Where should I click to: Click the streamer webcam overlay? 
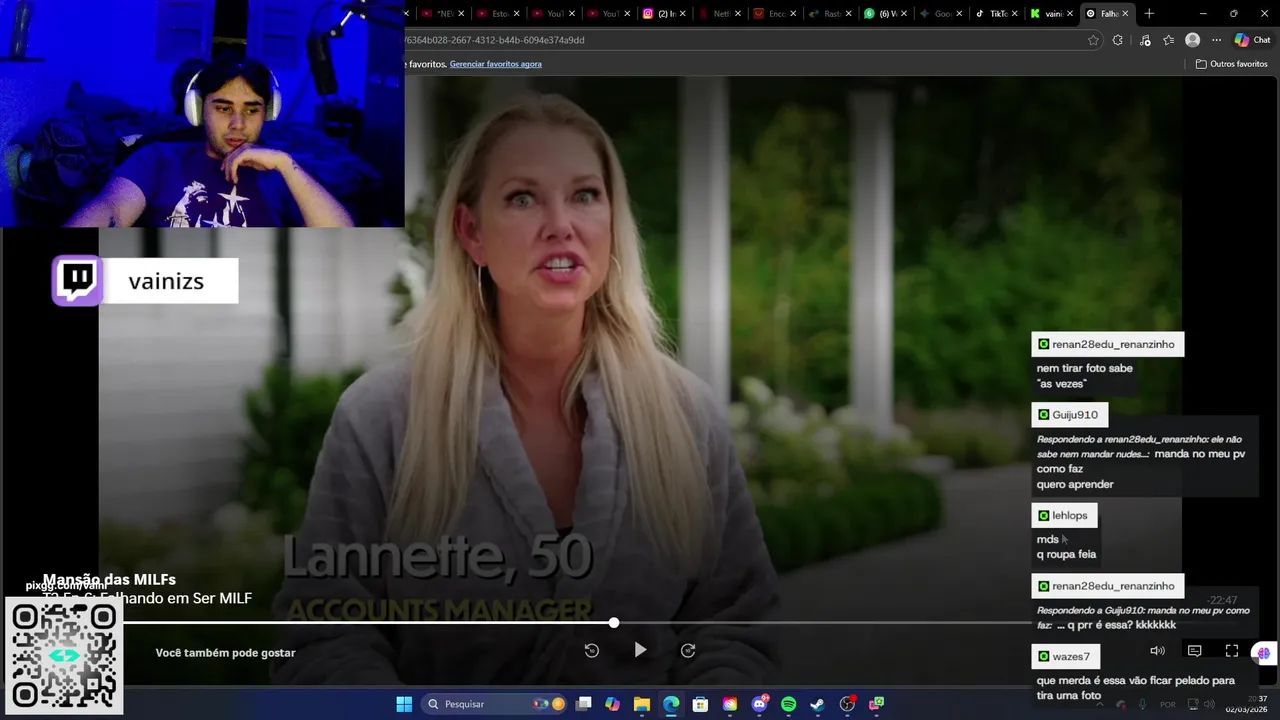coord(202,114)
